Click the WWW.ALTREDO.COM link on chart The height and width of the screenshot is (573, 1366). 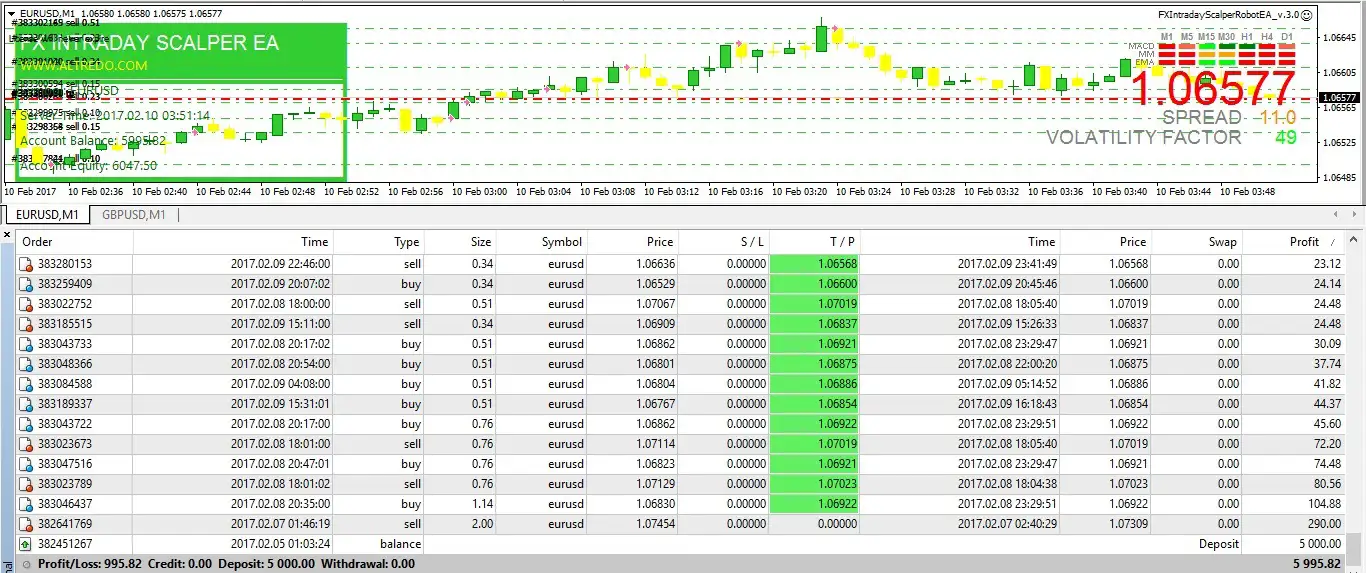[83, 66]
